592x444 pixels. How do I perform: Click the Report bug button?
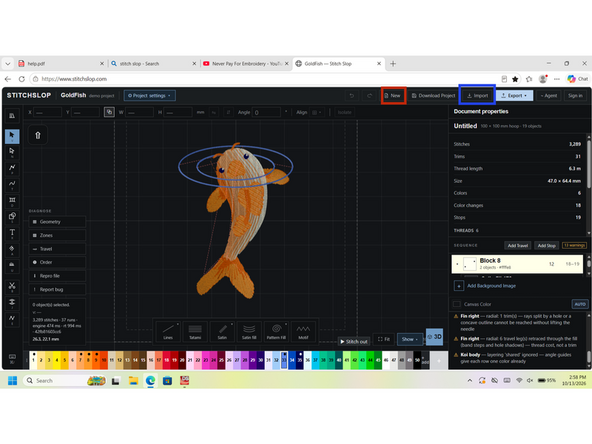coord(57,289)
